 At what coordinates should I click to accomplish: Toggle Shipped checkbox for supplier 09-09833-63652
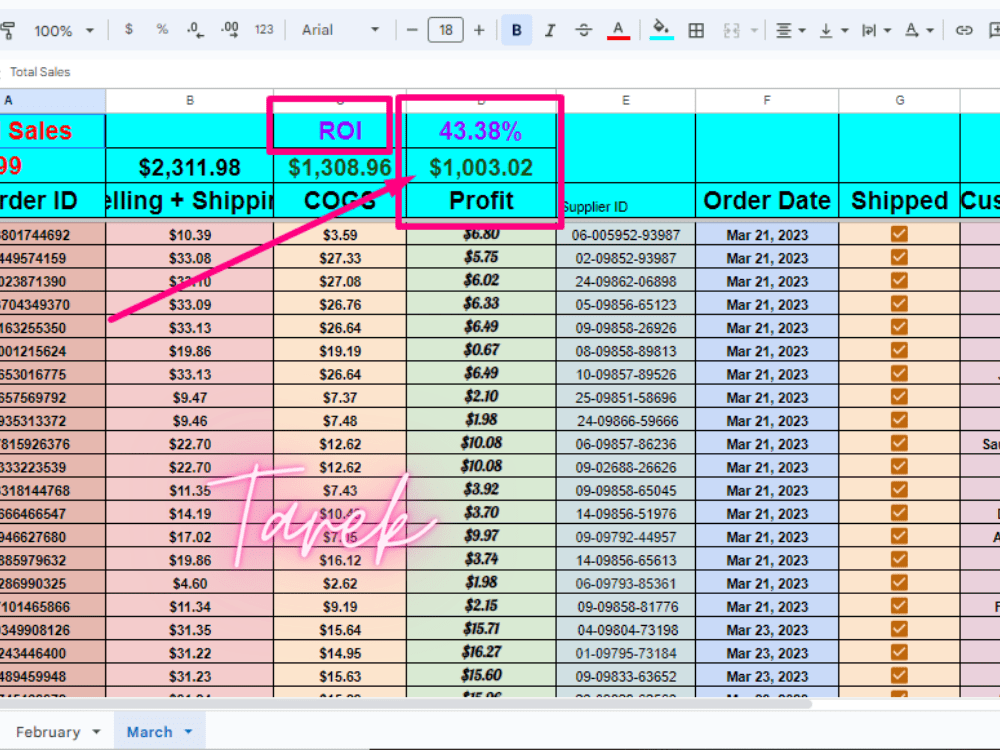click(x=899, y=675)
